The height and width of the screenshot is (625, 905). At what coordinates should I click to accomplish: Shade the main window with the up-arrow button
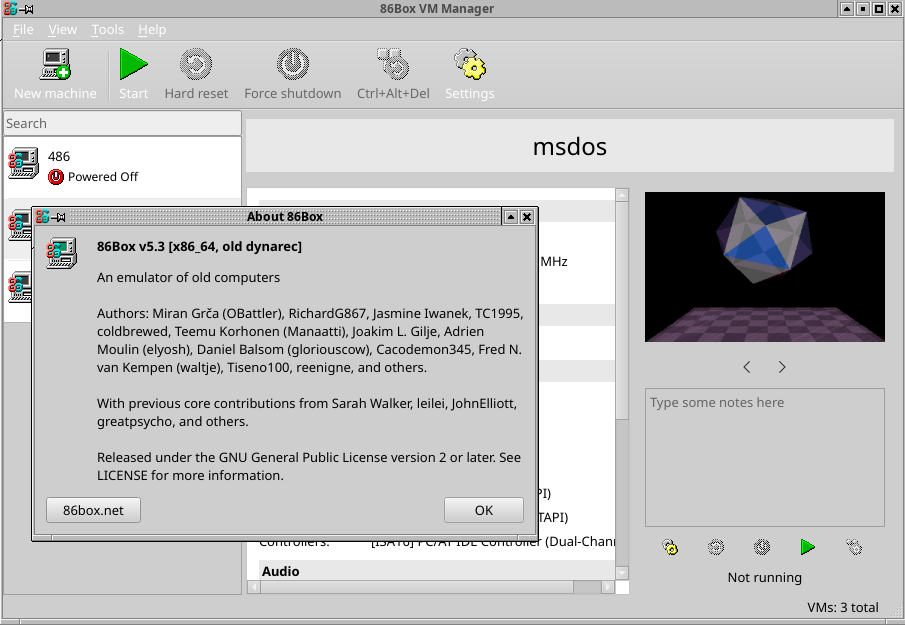click(847, 9)
